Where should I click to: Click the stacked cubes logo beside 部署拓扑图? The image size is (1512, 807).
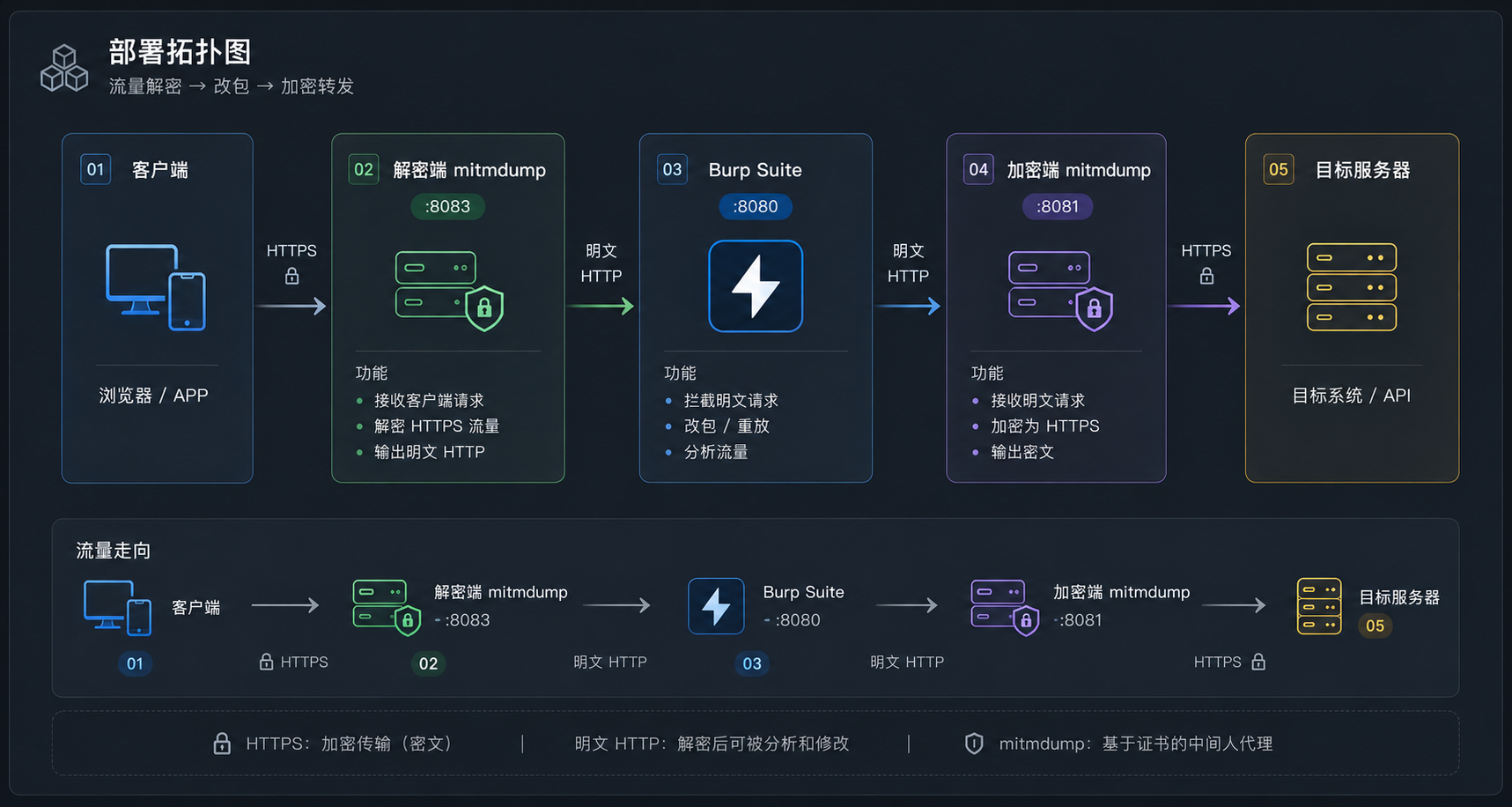coord(64,68)
